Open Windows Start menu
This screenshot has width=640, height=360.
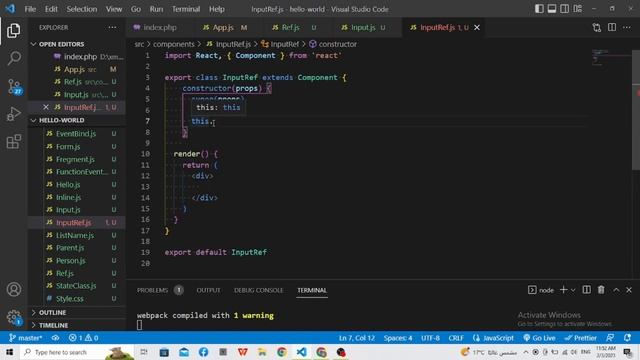(x=9, y=352)
